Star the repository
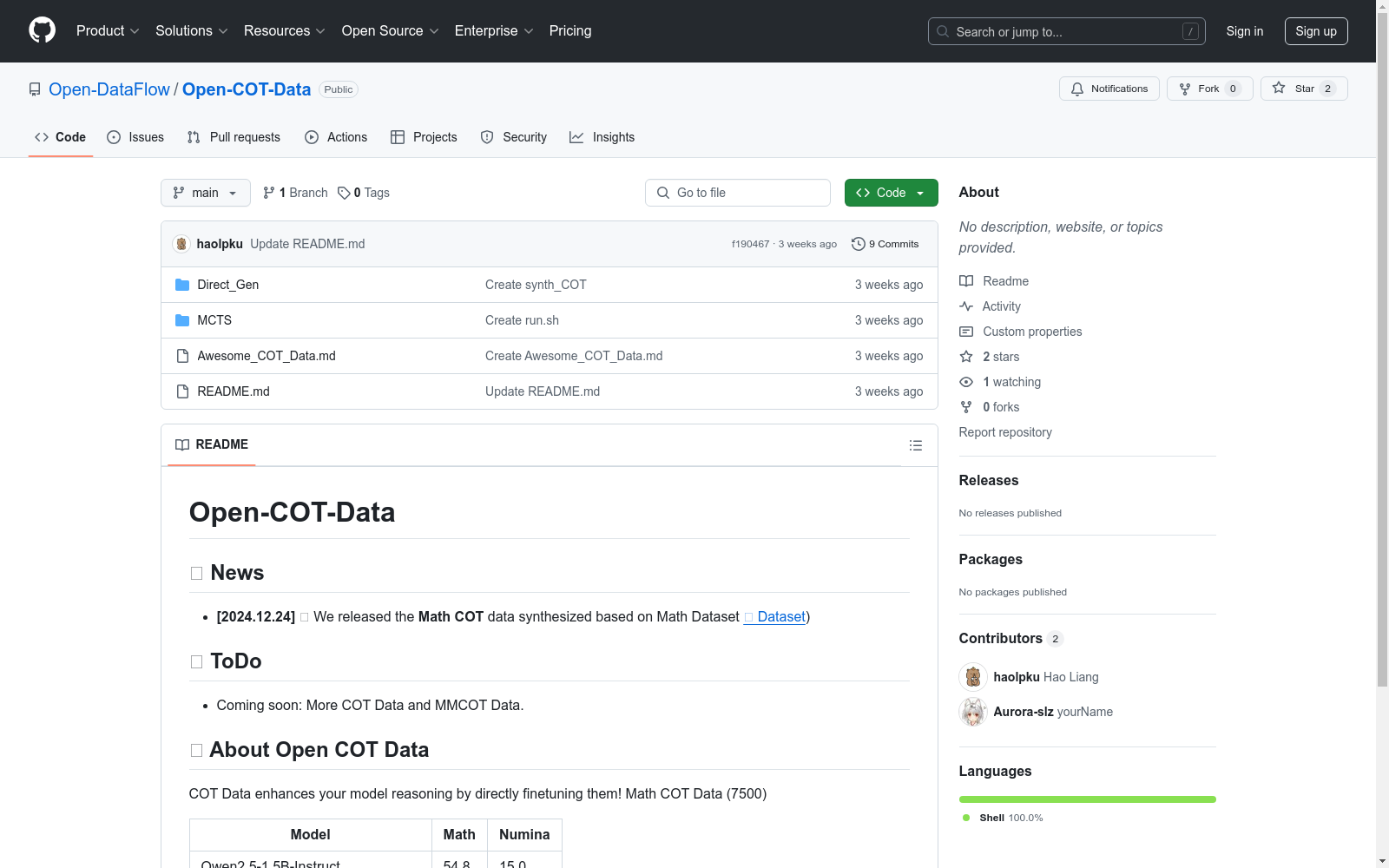Viewport: 1389px width, 868px height. [1304, 89]
